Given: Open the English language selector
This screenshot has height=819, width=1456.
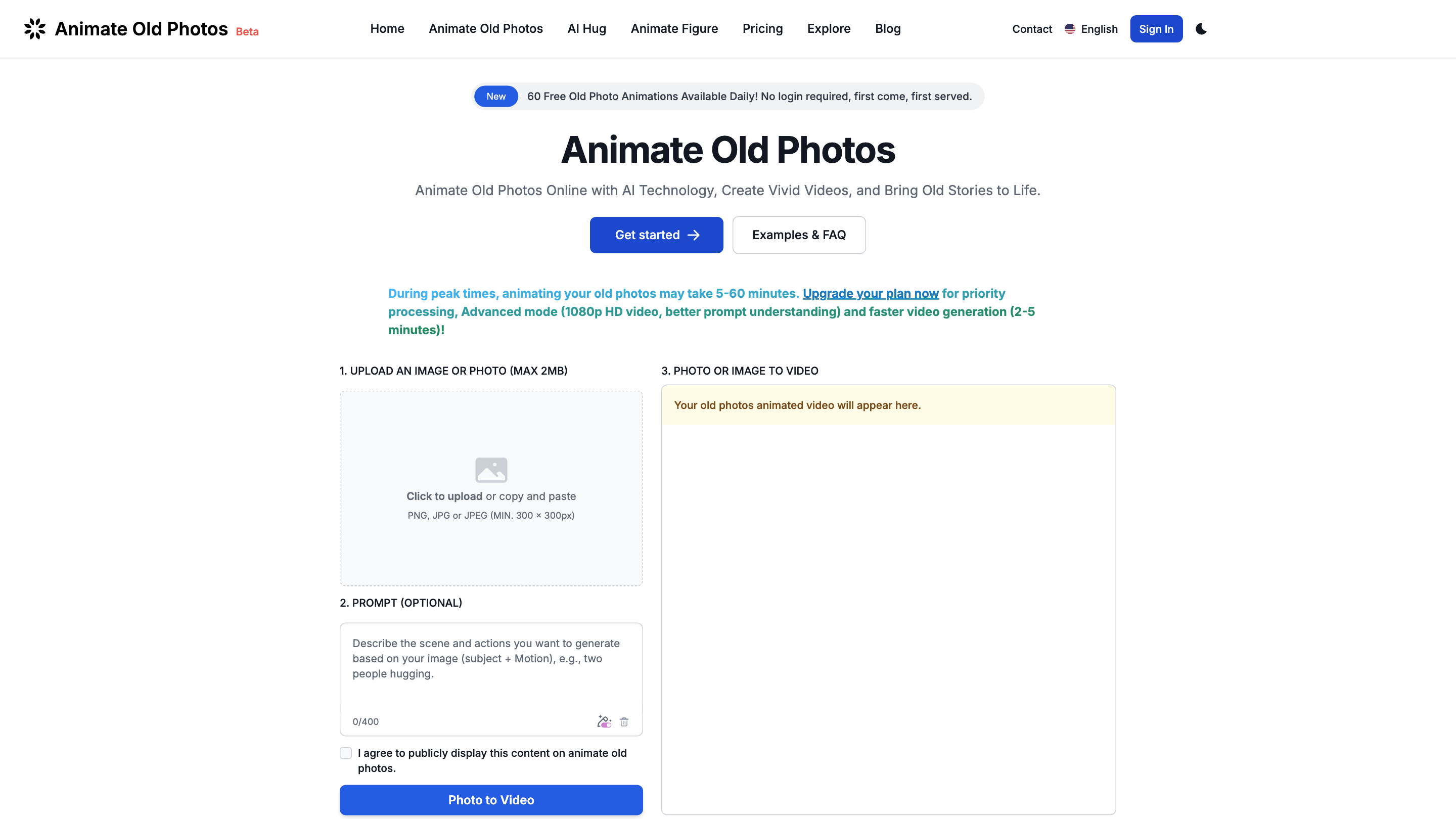Looking at the screenshot, I should 1098,29.
